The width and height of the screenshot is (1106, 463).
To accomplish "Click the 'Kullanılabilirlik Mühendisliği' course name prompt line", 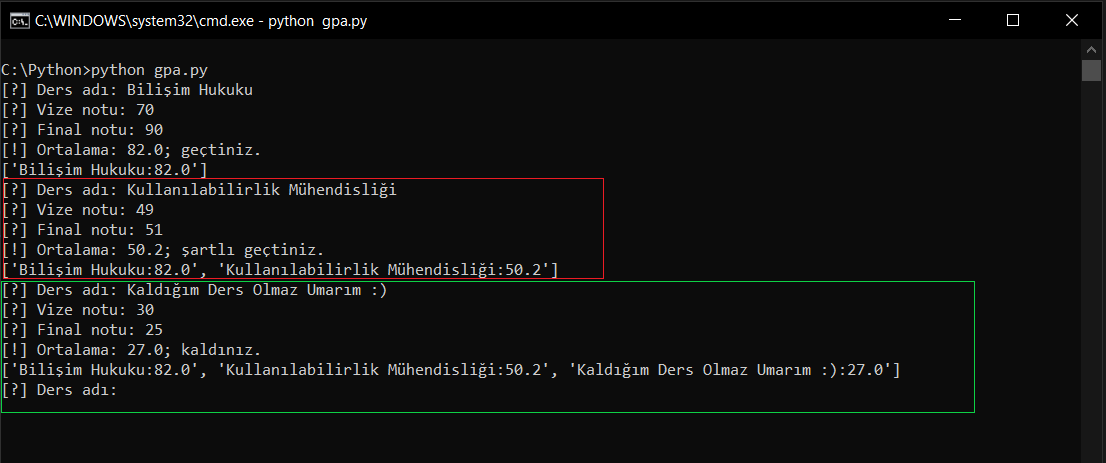I will (200, 190).
